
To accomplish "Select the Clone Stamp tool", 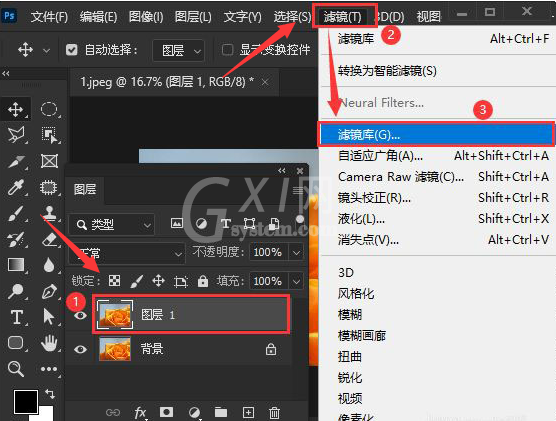I will click(x=49, y=213).
